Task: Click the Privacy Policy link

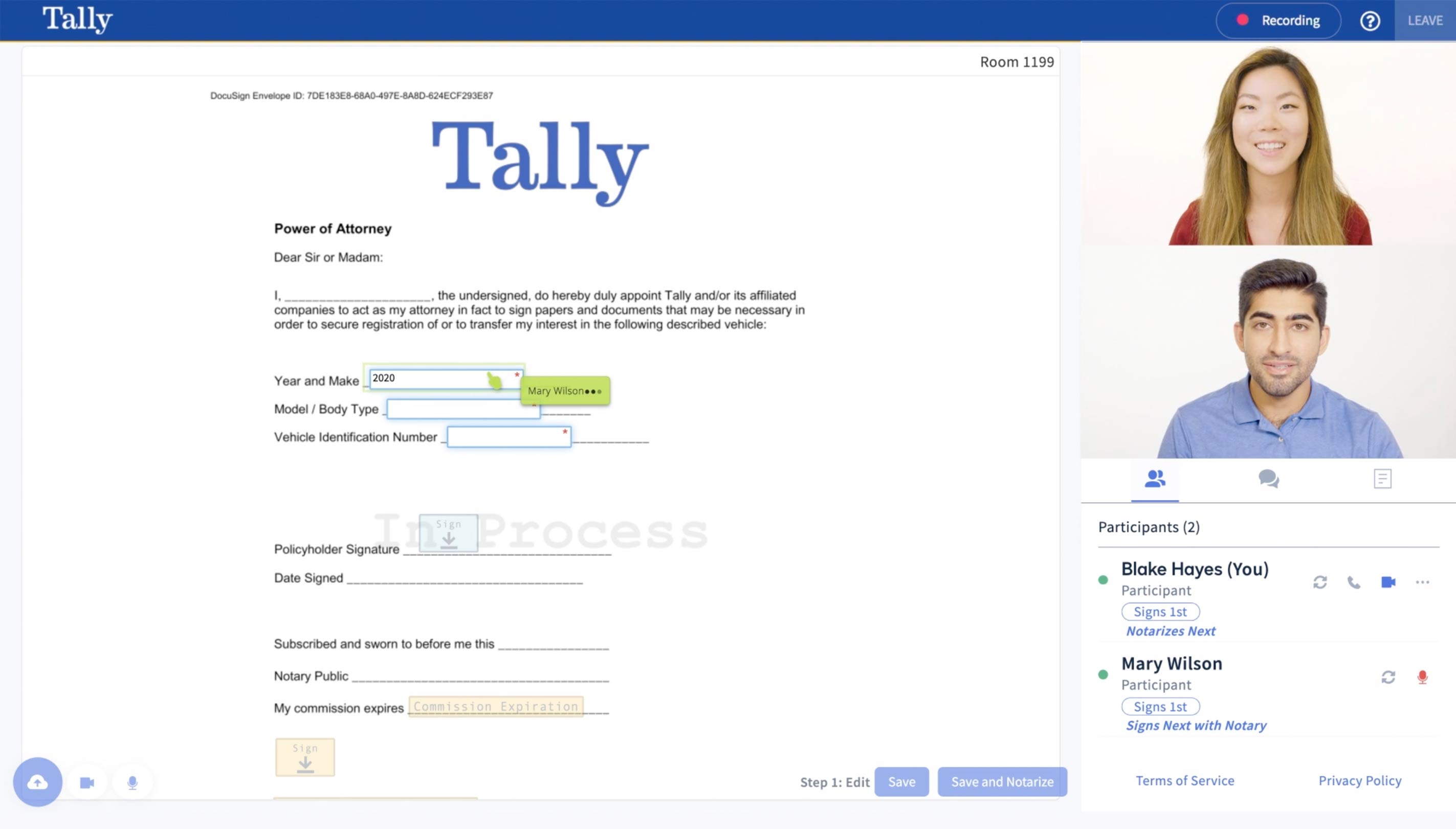Action: click(1358, 779)
